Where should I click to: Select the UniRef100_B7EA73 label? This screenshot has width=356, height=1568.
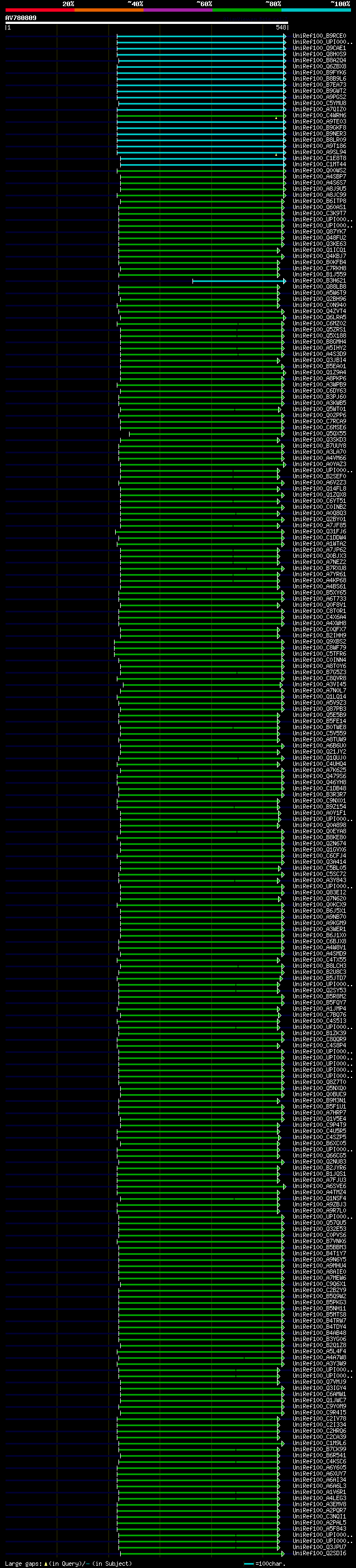click(x=319, y=85)
